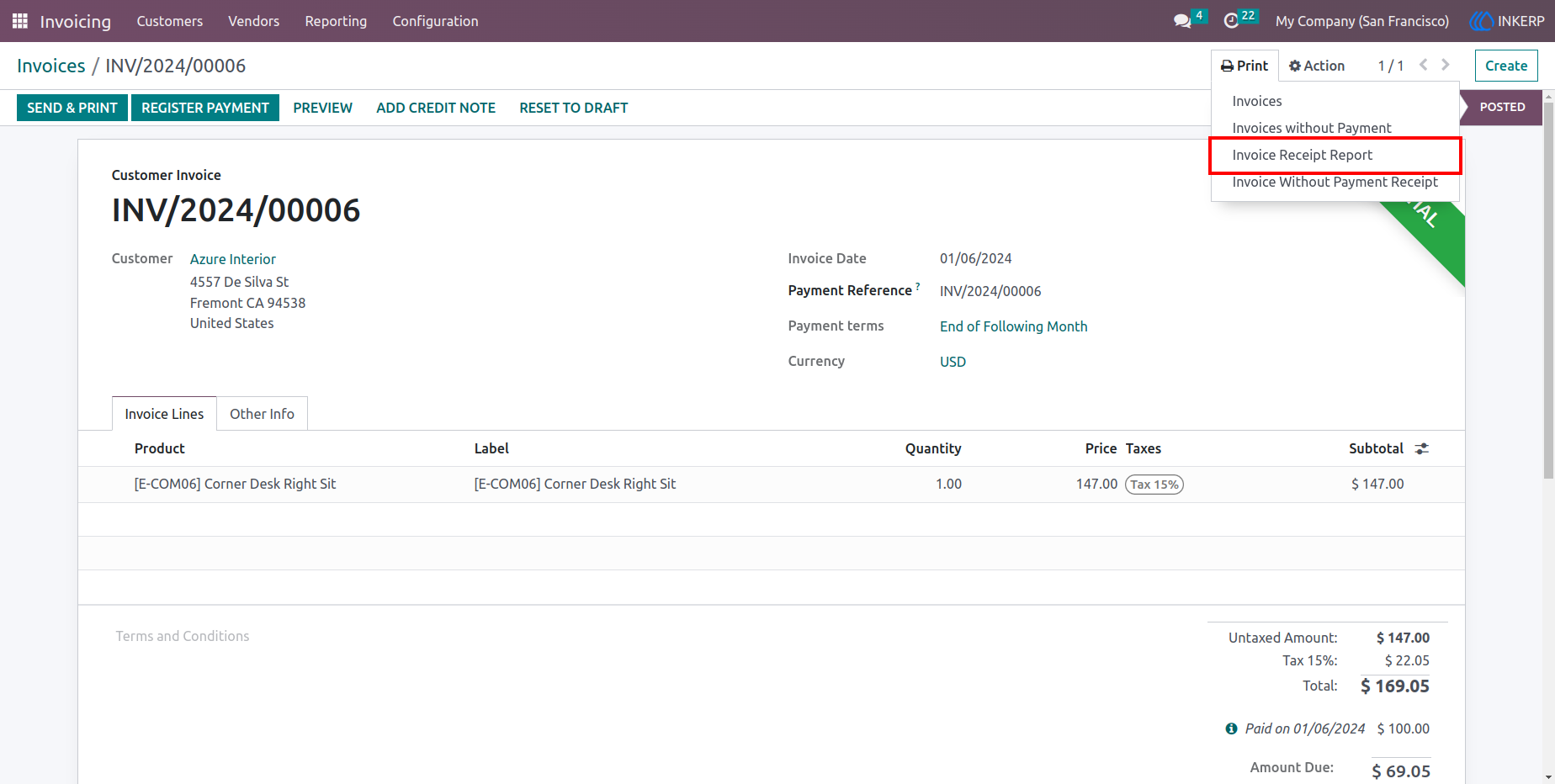Image resolution: width=1555 pixels, height=784 pixels.
Task: Open the USD currency link
Action: point(953,362)
